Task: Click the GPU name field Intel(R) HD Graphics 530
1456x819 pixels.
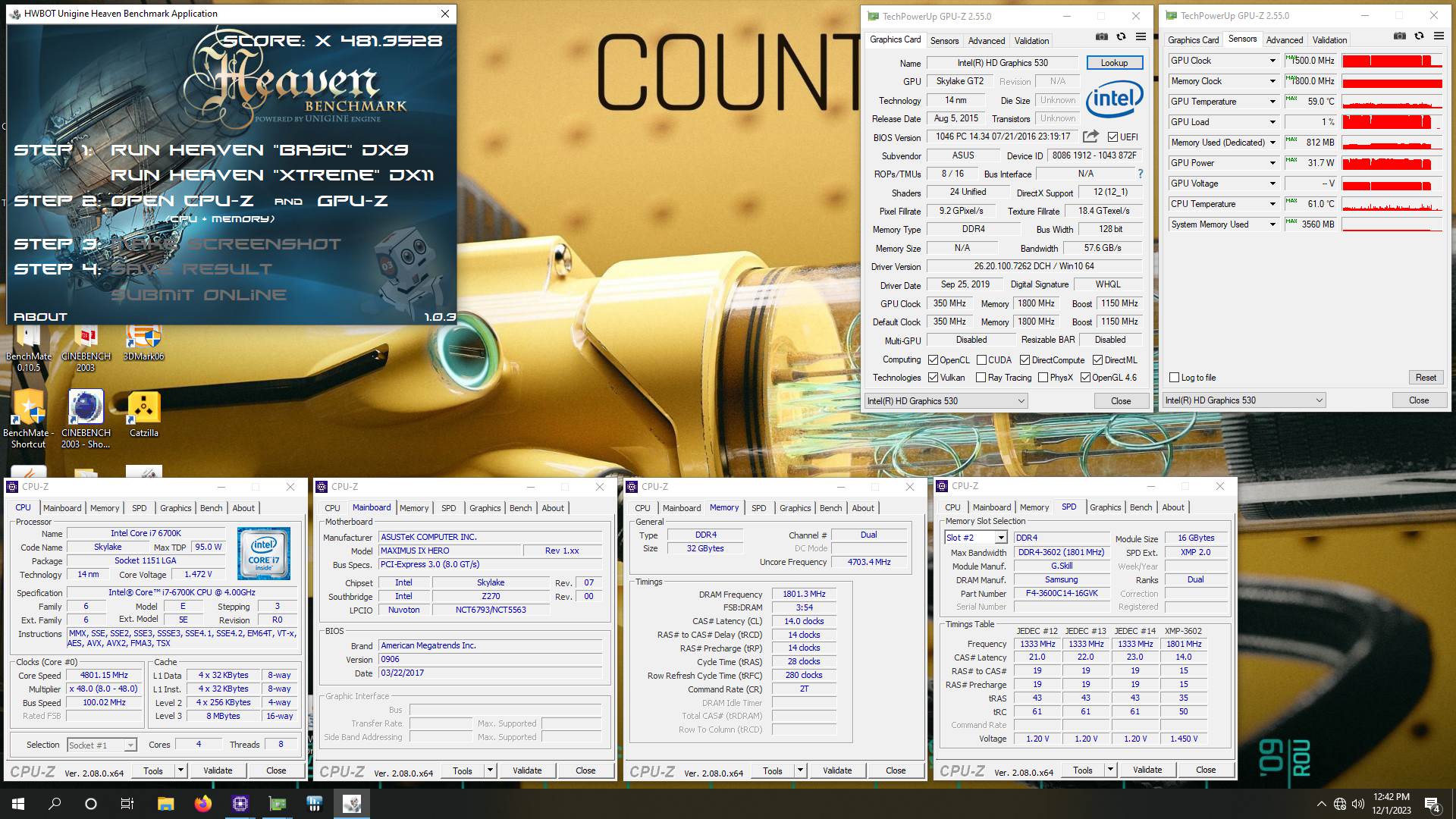Action: [1002, 63]
